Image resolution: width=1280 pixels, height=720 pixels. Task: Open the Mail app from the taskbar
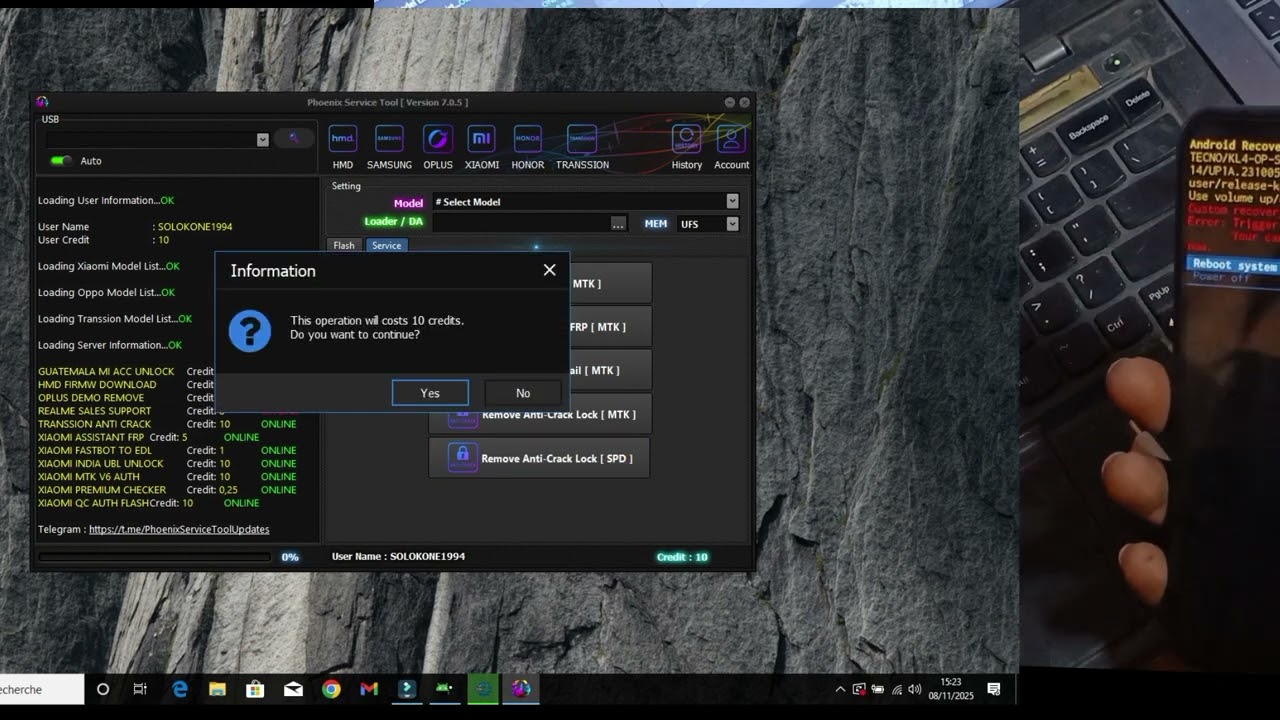pos(293,689)
